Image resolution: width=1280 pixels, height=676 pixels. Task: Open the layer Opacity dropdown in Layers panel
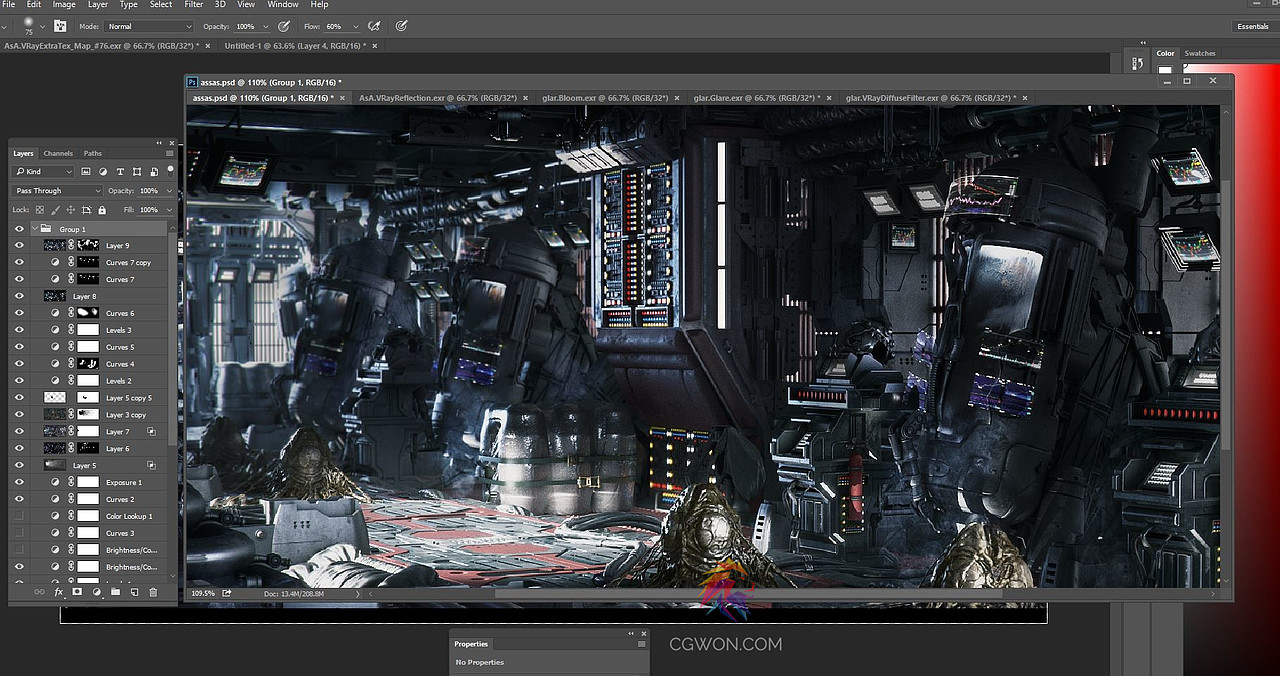tap(167, 190)
